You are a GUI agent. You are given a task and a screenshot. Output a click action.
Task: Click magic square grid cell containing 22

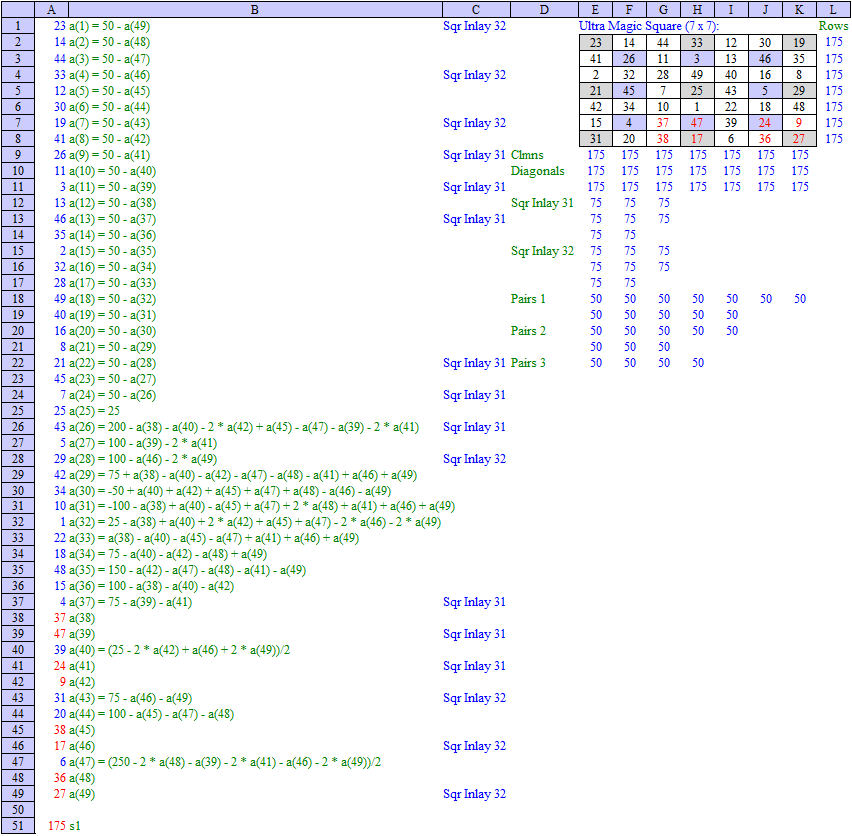tap(731, 107)
